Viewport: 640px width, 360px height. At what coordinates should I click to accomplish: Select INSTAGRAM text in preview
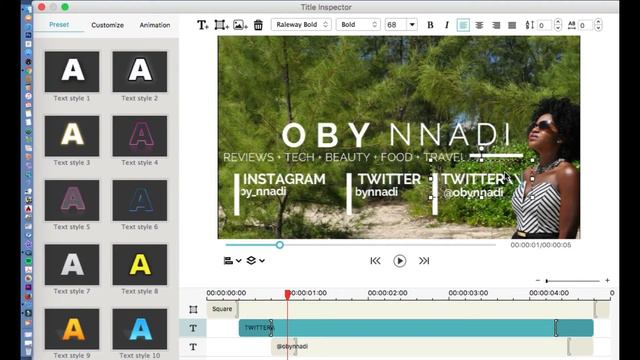pyautogui.click(x=284, y=179)
